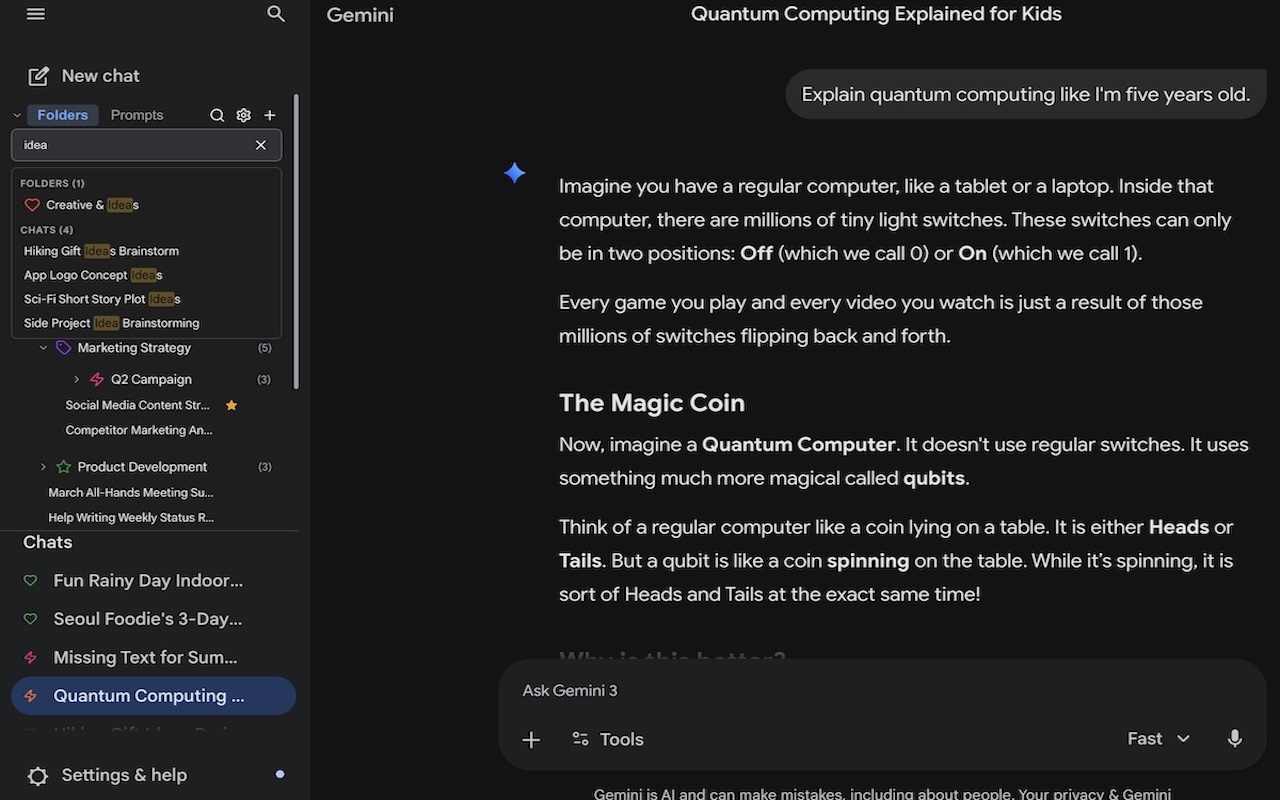The height and width of the screenshot is (800, 1280).
Task: Click the folder search magnifier icon
Action: coord(217,115)
